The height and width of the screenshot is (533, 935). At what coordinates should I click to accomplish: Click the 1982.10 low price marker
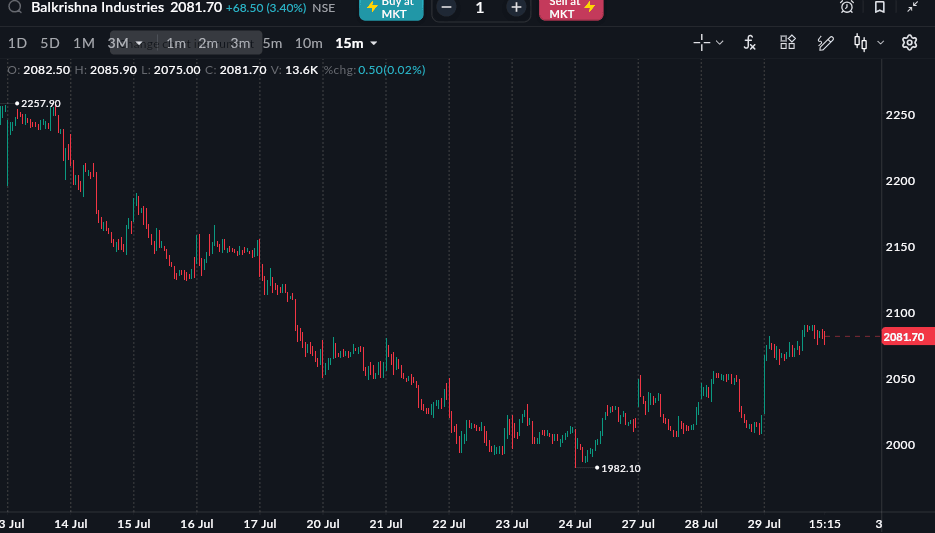[x=621, y=469]
